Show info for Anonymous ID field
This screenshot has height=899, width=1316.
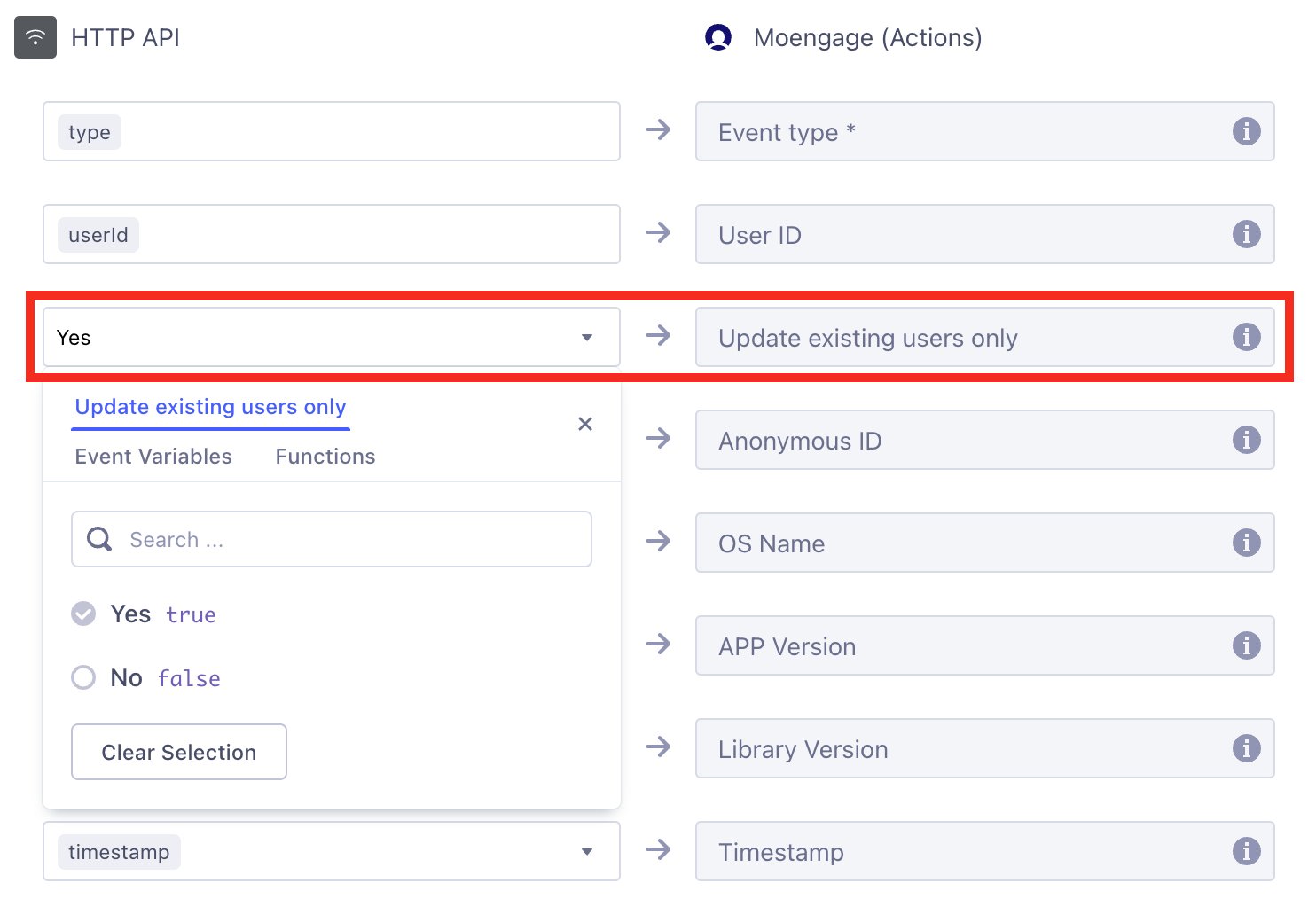point(1246,440)
